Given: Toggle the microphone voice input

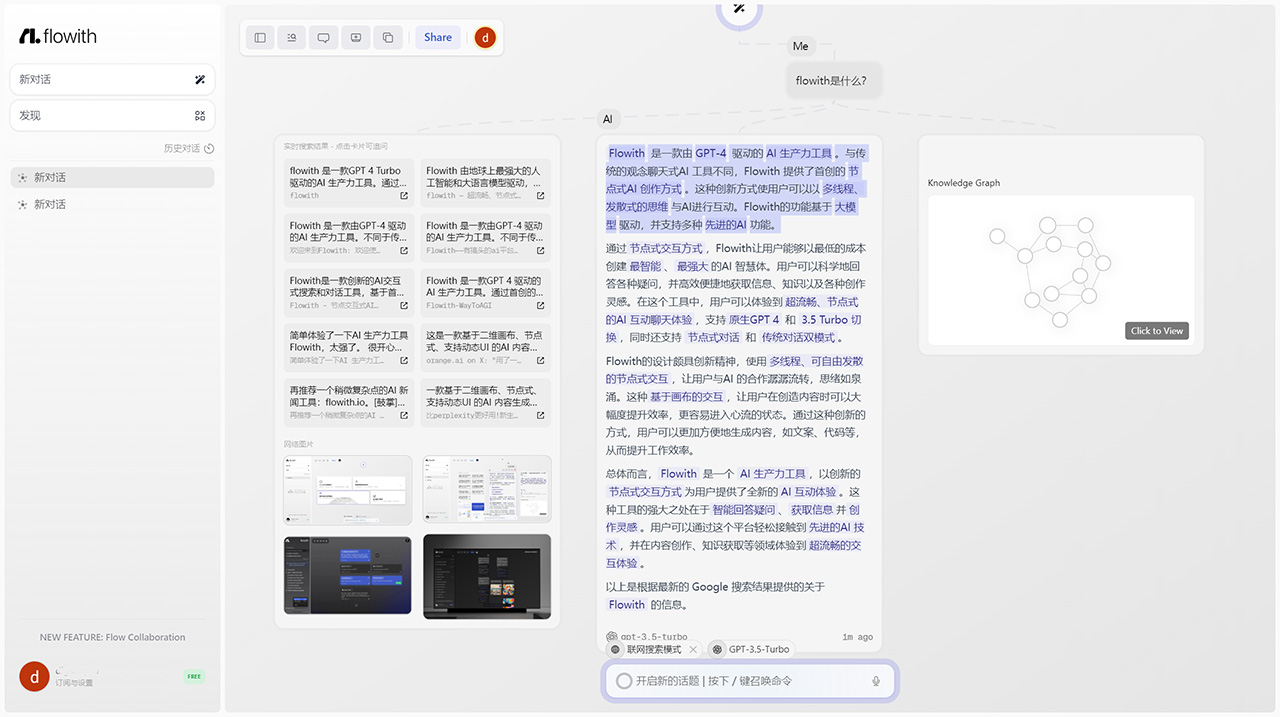Looking at the screenshot, I should click(x=876, y=680).
